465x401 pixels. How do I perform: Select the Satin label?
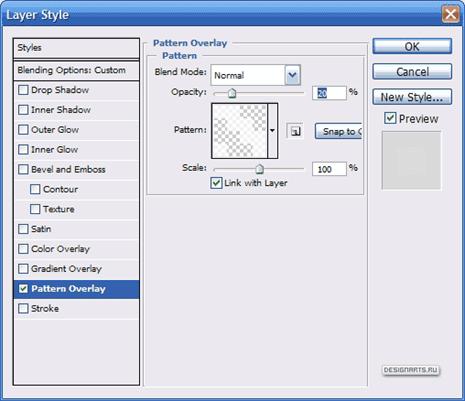(x=41, y=229)
